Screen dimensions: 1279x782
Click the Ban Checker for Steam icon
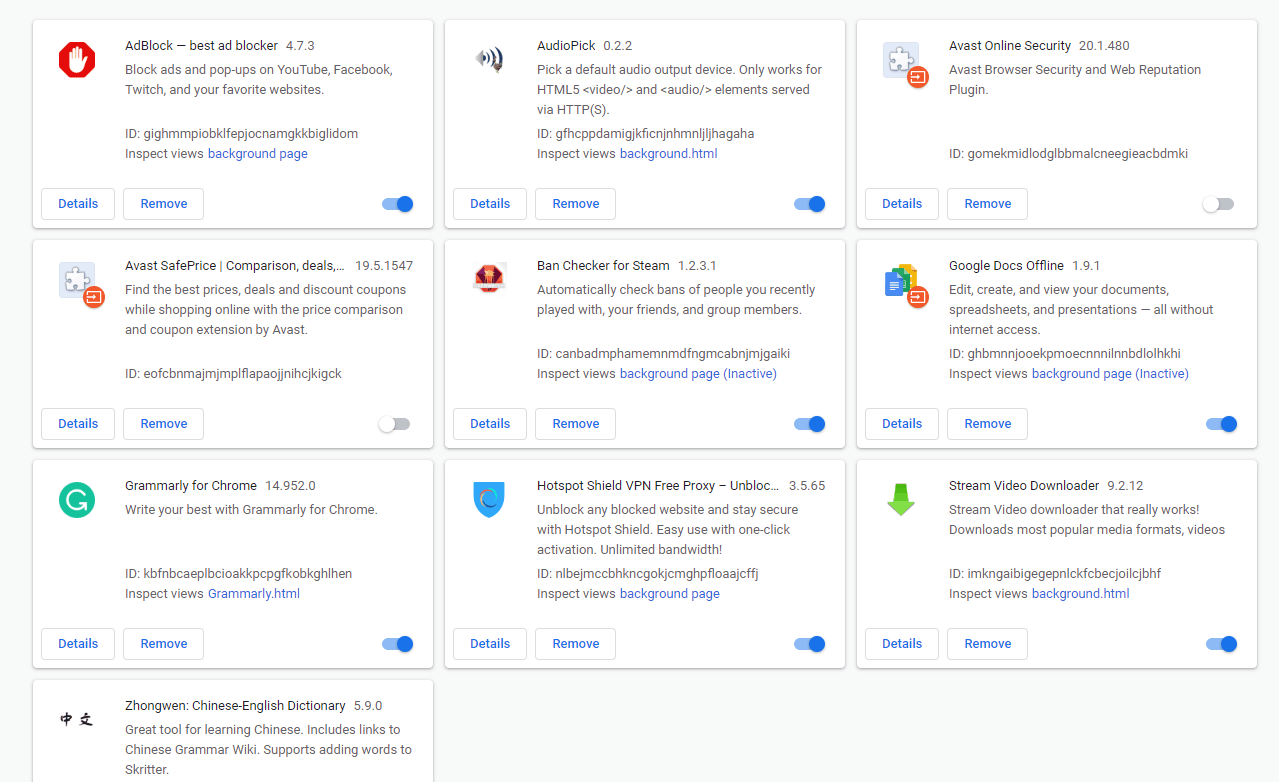[x=488, y=279]
